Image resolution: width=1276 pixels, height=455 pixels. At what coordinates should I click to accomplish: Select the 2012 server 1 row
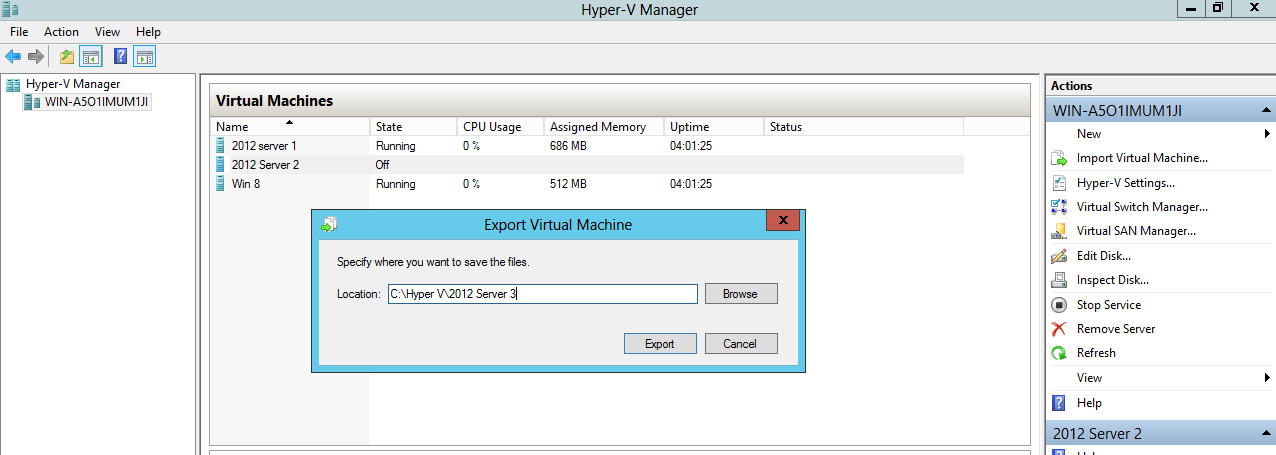pyautogui.click(x=588, y=146)
